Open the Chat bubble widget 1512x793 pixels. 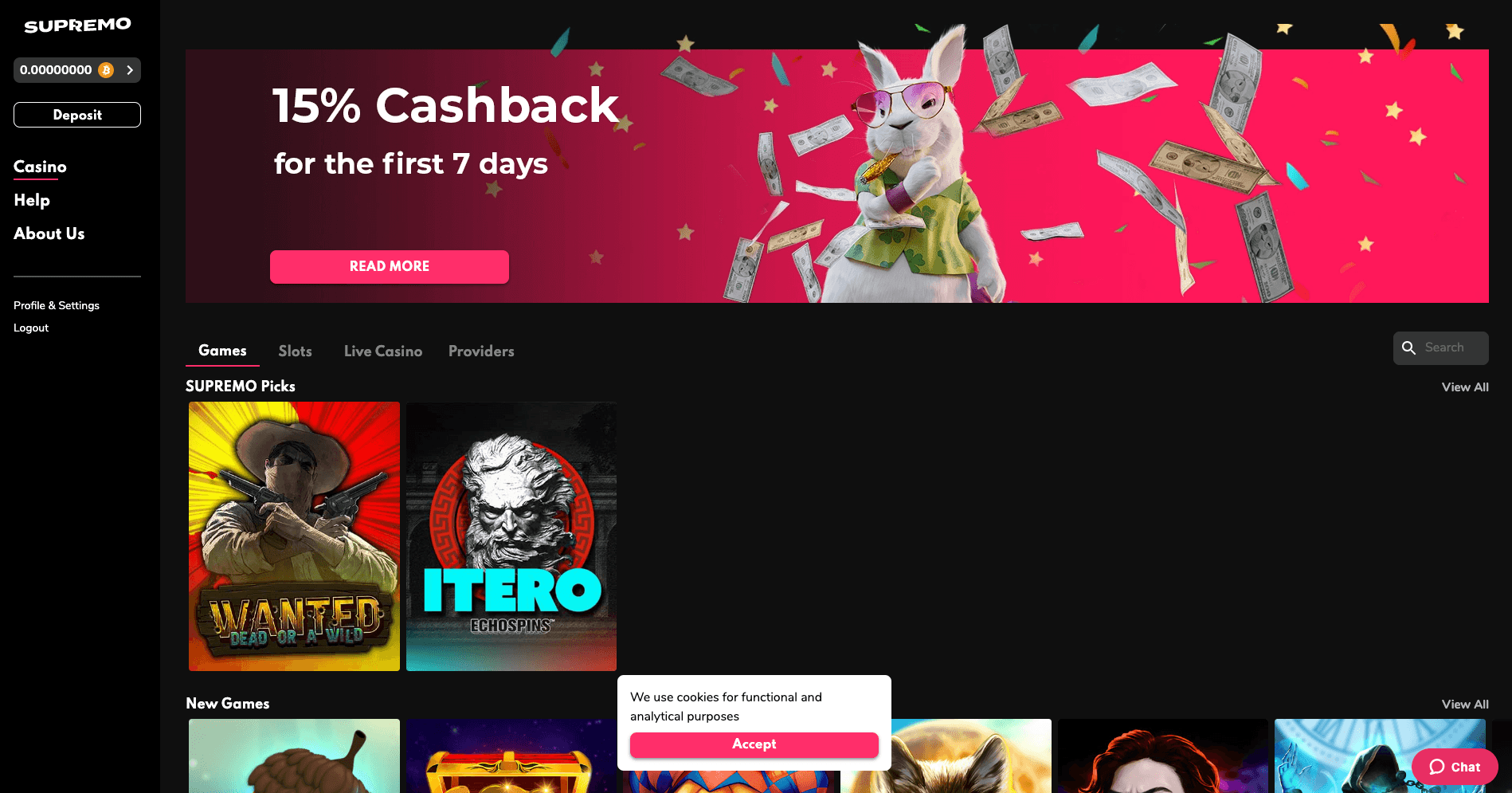point(1455,767)
